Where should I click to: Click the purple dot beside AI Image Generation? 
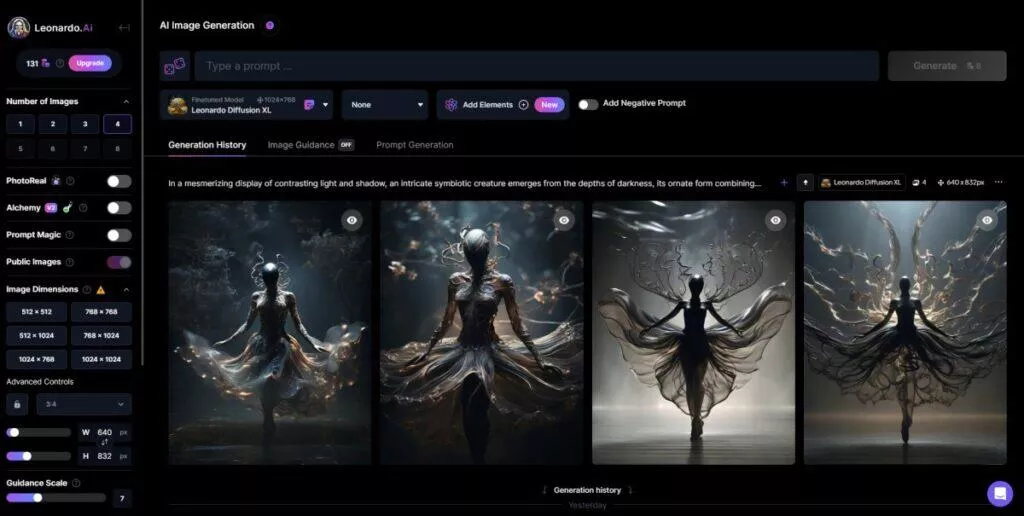[x=270, y=25]
